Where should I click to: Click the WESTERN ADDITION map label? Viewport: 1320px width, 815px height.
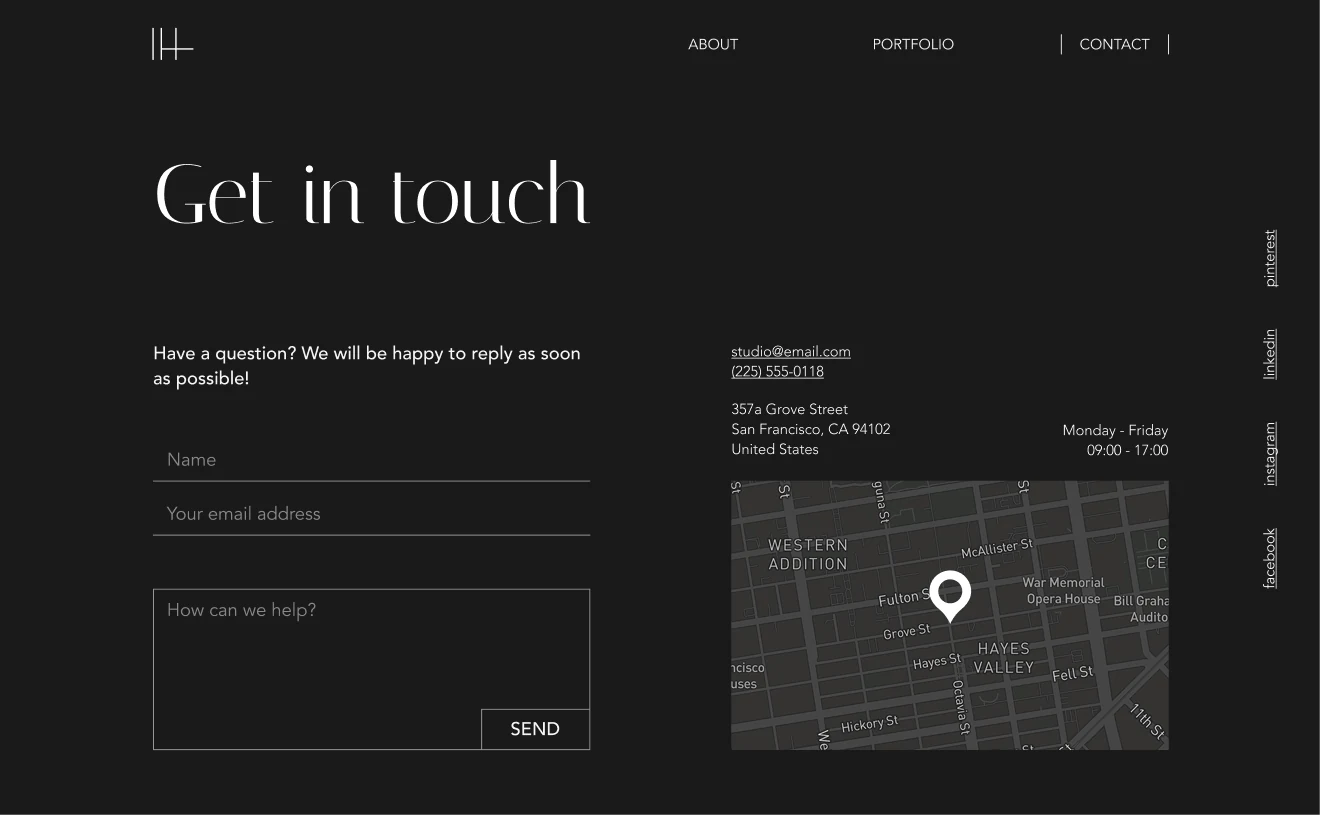point(808,554)
